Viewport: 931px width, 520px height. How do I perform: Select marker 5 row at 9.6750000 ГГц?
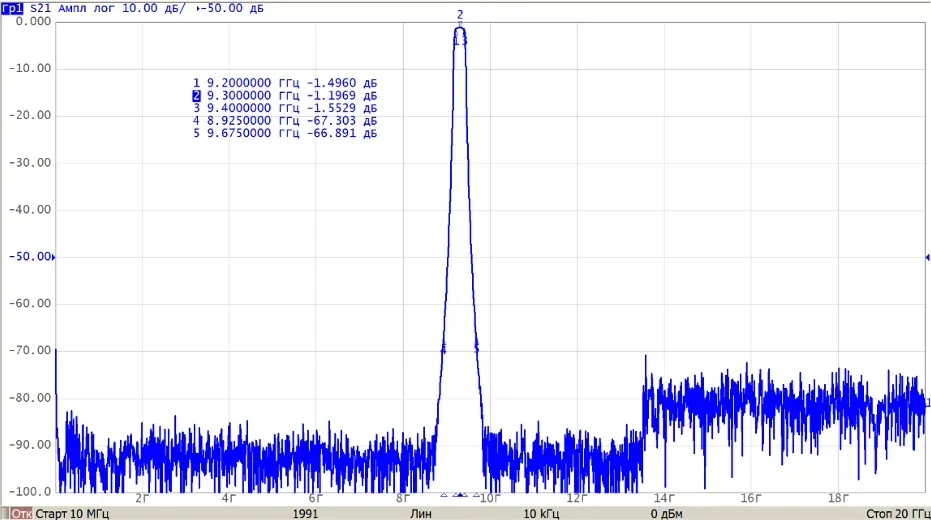pos(285,133)
